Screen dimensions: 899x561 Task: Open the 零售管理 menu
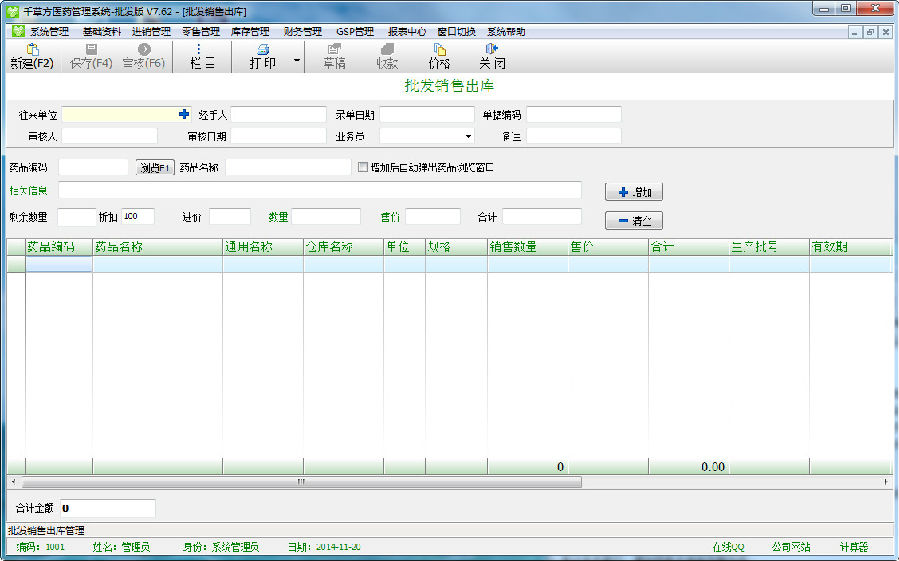coord(201,32)
